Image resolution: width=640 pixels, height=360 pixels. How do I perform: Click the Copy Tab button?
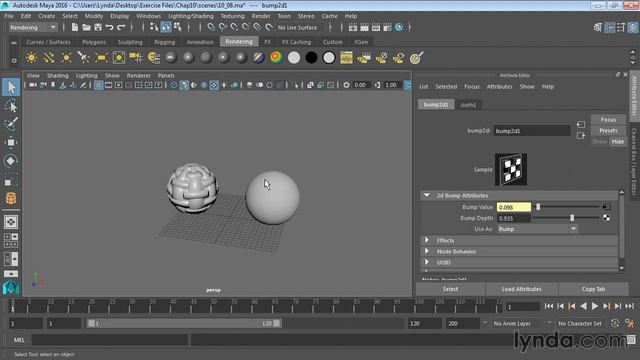click(593, 289)
